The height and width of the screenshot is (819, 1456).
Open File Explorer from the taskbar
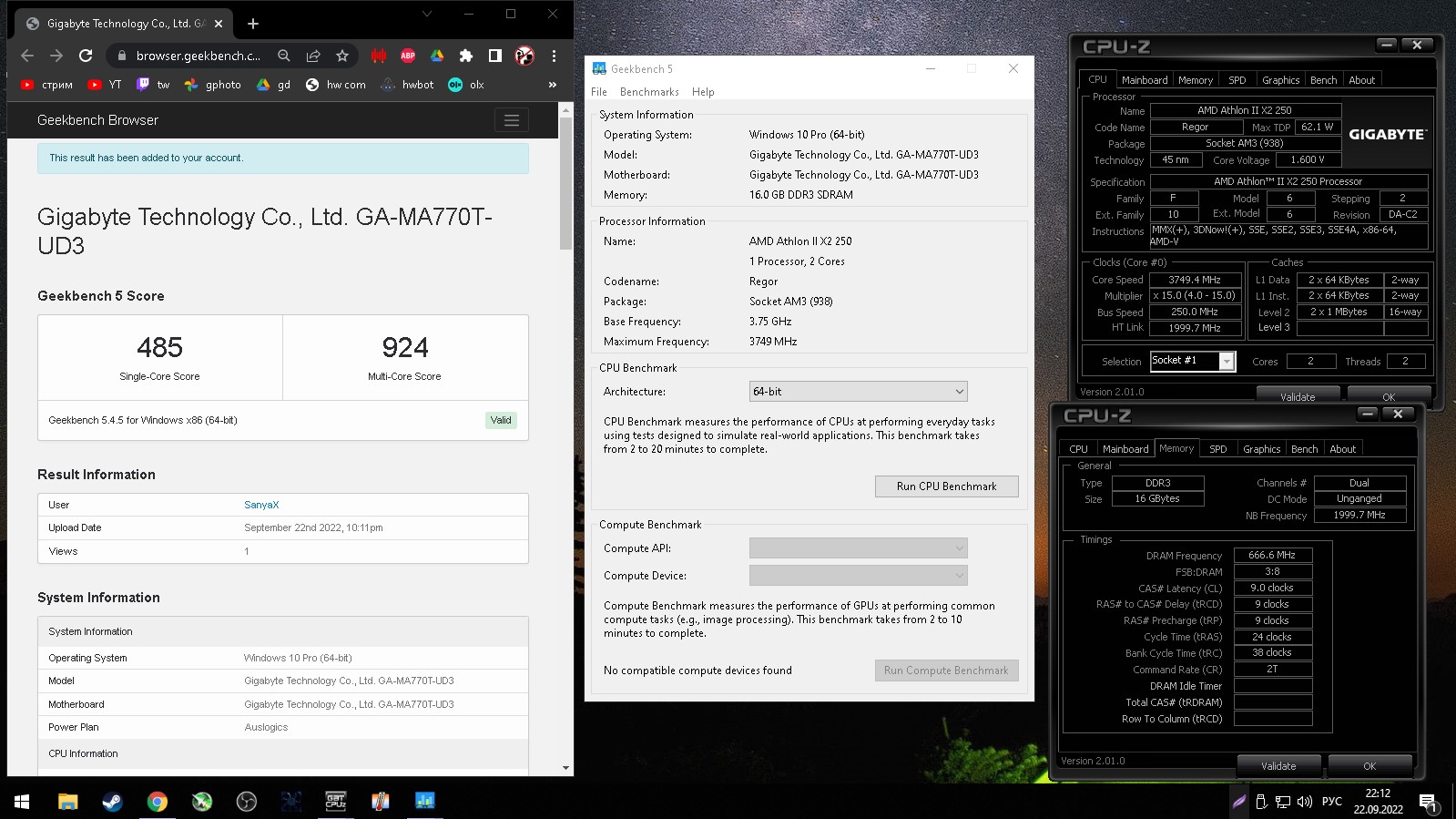click(x=67, y=802)
